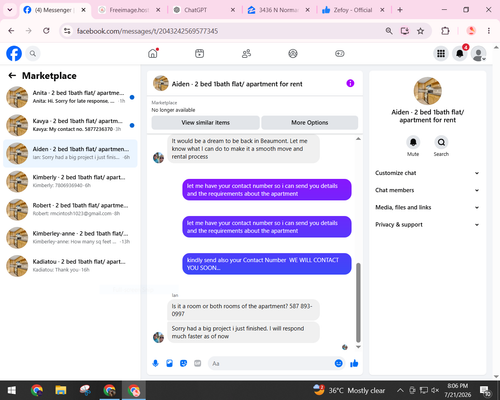500x400 pixels.
Task: Open the browser extensions puzzle icon
Action: click(445, 31)
